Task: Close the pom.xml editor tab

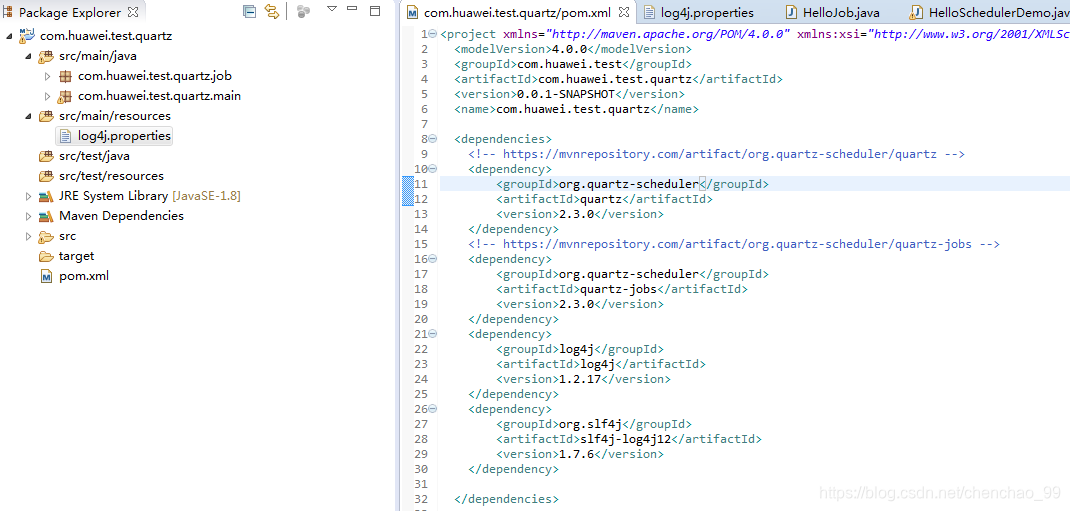Action: [x=624, y=12]
